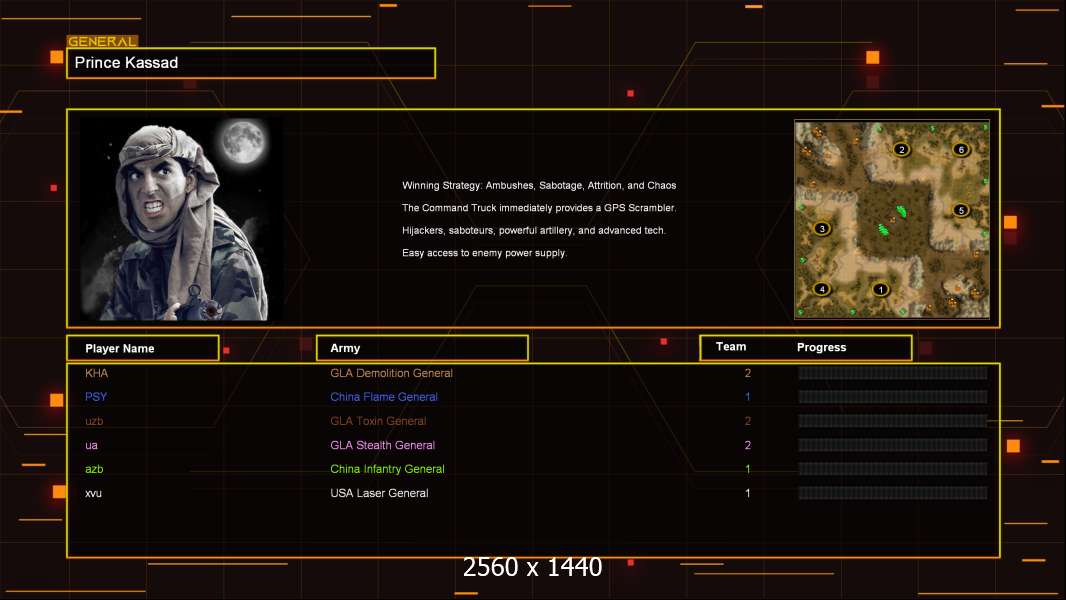This screenshot has height=600, width=1066.
Task: Click the USA Laser General army entry
Action: (379, 493)
